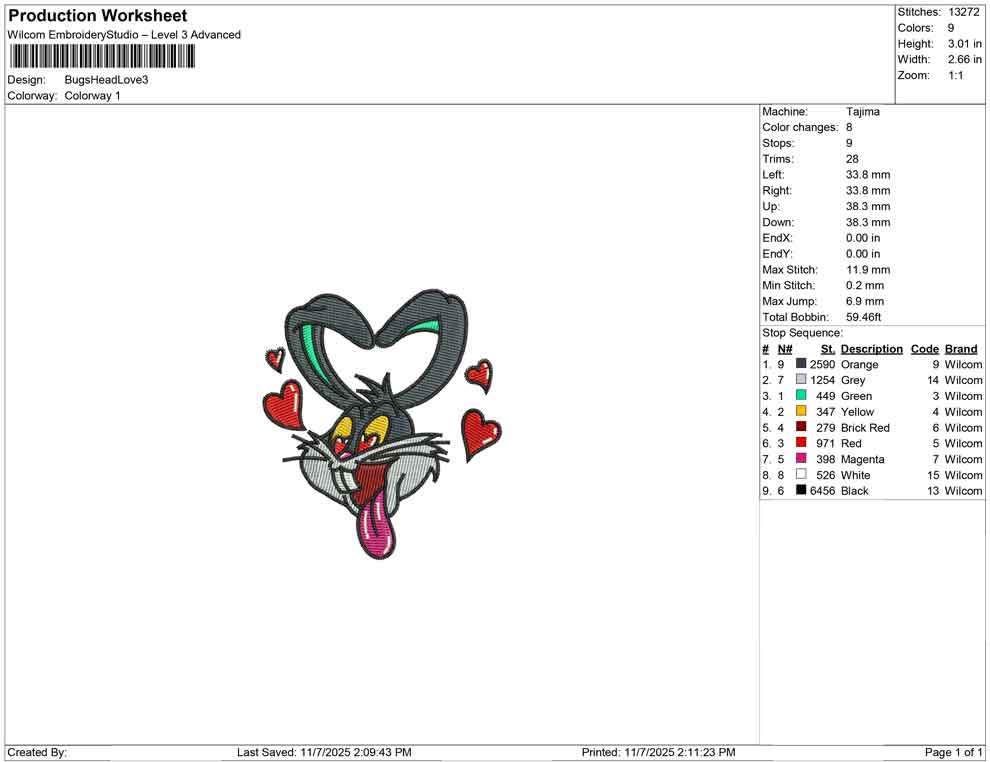Viewport: 990px width, 762px height.
Task: Click the Red thread swatch at stop 6
Action: click(x=799, y=443)
